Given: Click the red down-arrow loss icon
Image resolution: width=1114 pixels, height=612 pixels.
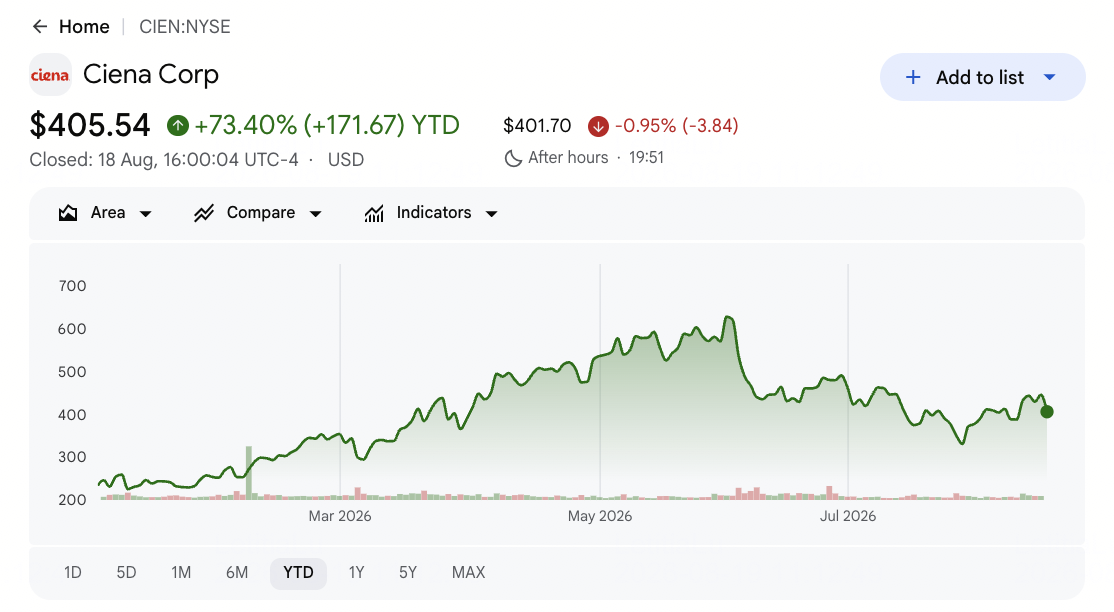Looking at the screenshot, I should pyautogui.click(x=598, y=127).
